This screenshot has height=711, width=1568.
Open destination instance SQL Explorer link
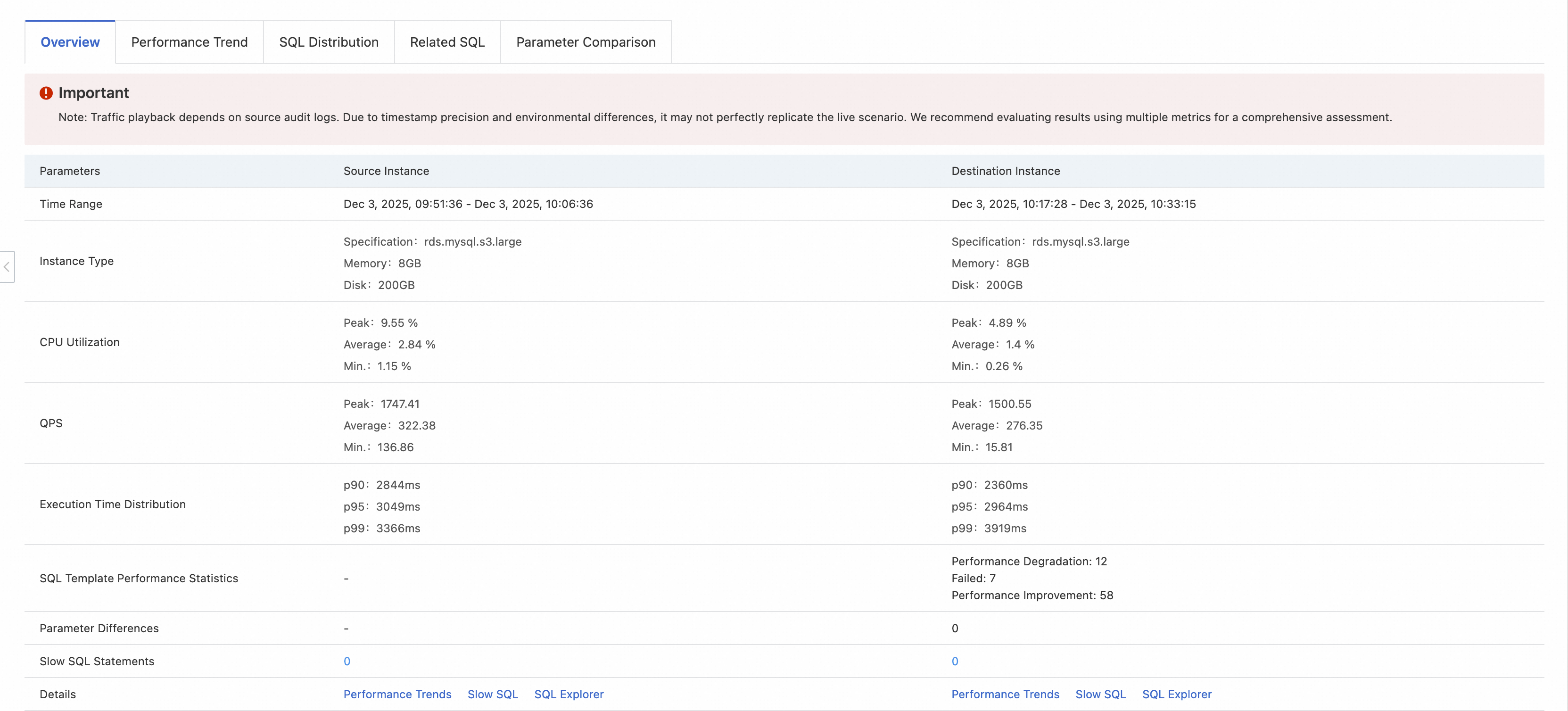pos(1177,694)
